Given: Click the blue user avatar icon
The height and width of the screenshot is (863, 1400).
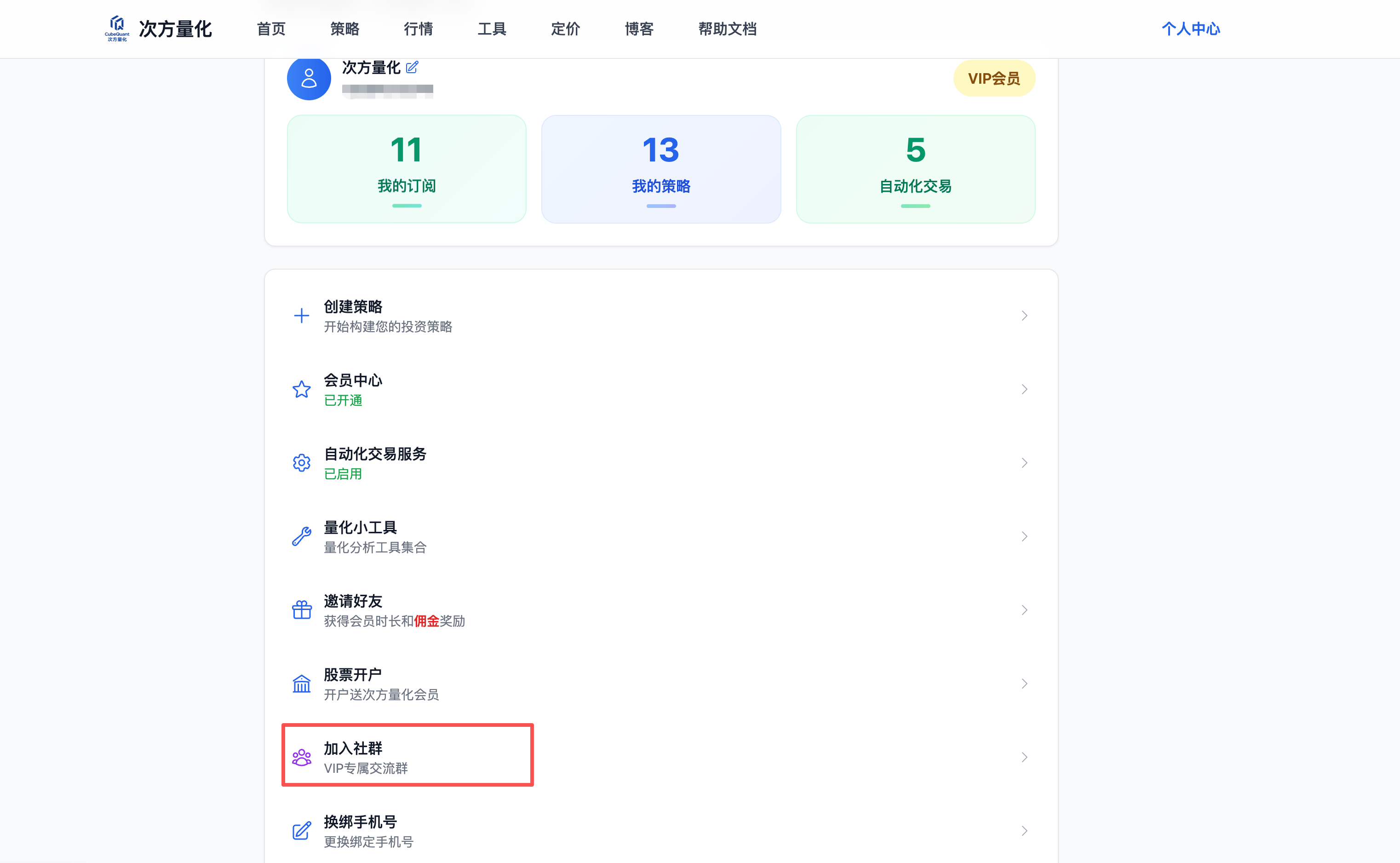Looking at the screenshot, I should pyautogui.click(x=309, y=78).
